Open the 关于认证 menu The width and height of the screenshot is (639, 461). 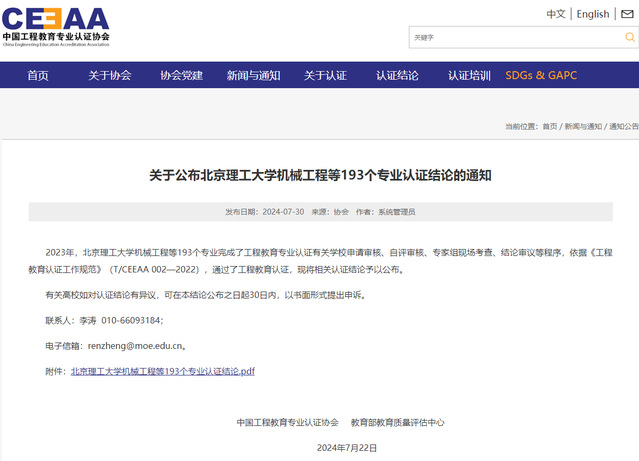point(325,75)
